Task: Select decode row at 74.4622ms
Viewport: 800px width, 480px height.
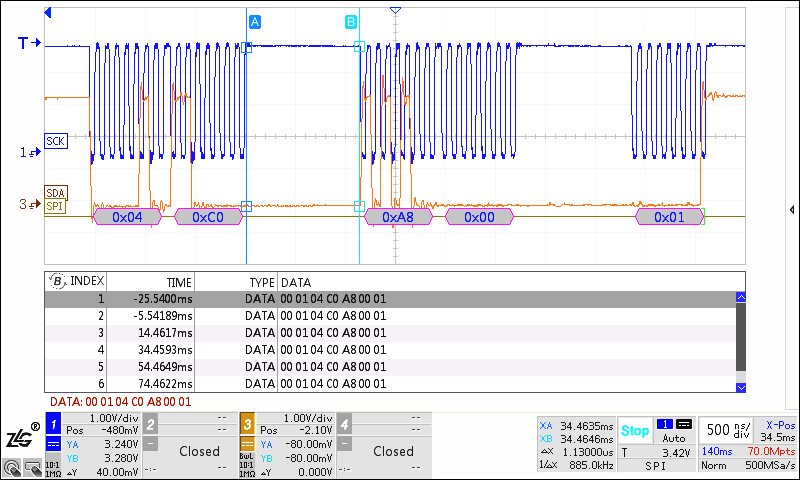Action: [x=390, y=384]
